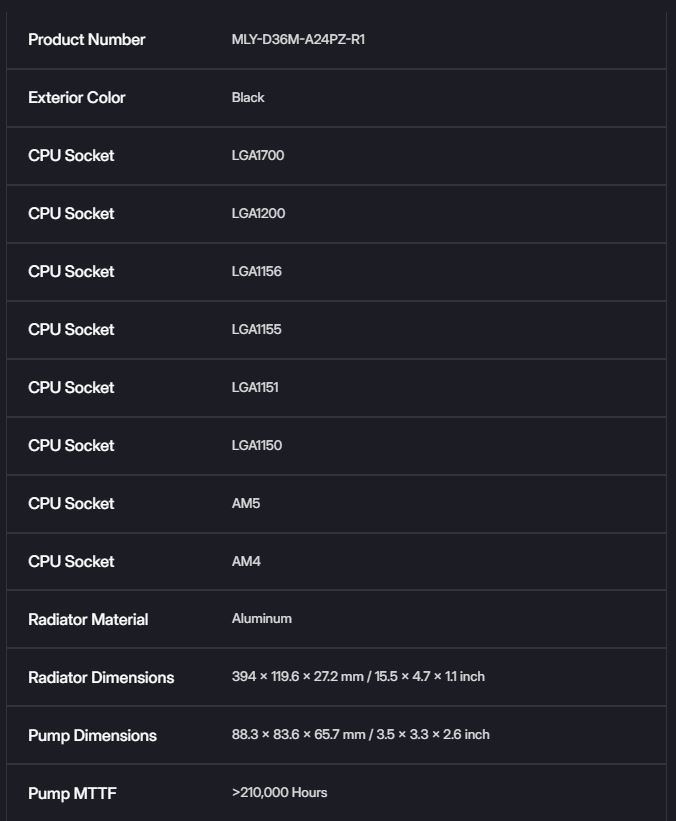
Task: Click product number MLY-D36M-A24PZ-R1
Action: pyautogui.click(x=298, y=39)
